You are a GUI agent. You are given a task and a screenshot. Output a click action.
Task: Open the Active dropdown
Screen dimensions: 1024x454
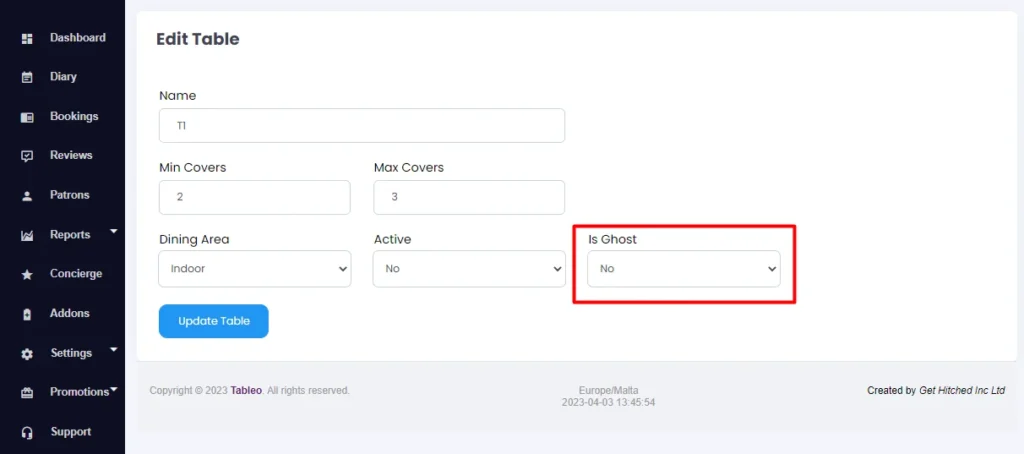tap(469, 268)
